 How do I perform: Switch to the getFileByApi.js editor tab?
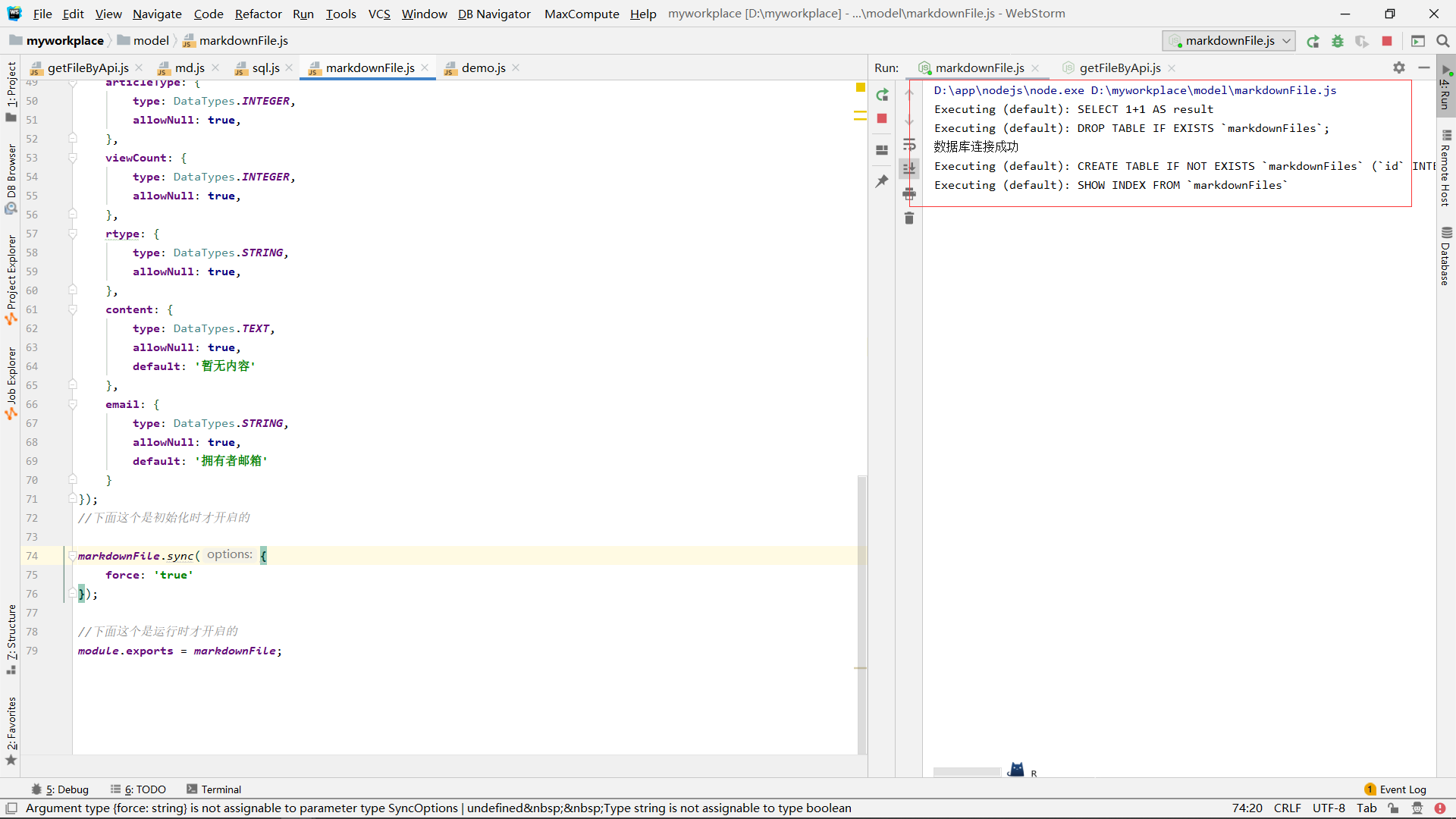pyautogui.click(x=88, y=68)
